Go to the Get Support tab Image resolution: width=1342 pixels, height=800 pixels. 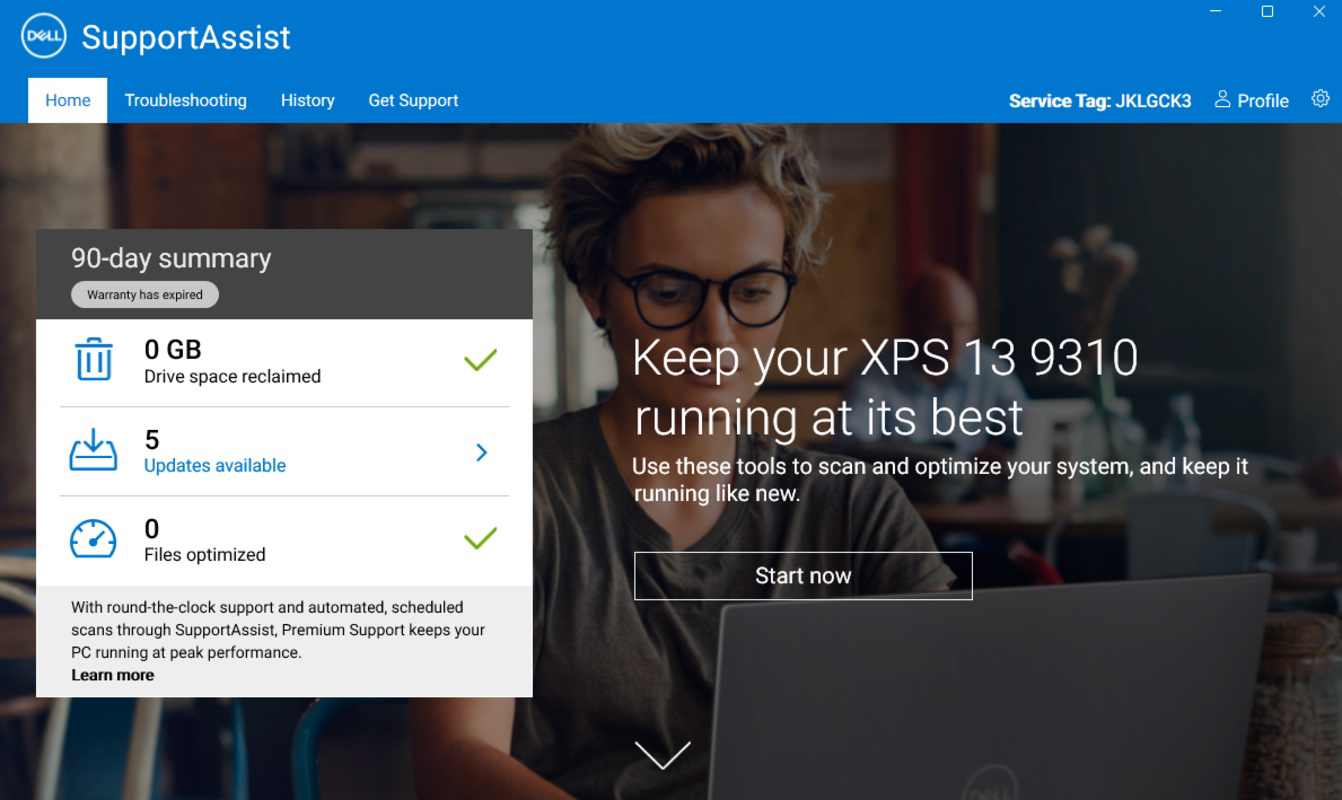pos(413,100)
